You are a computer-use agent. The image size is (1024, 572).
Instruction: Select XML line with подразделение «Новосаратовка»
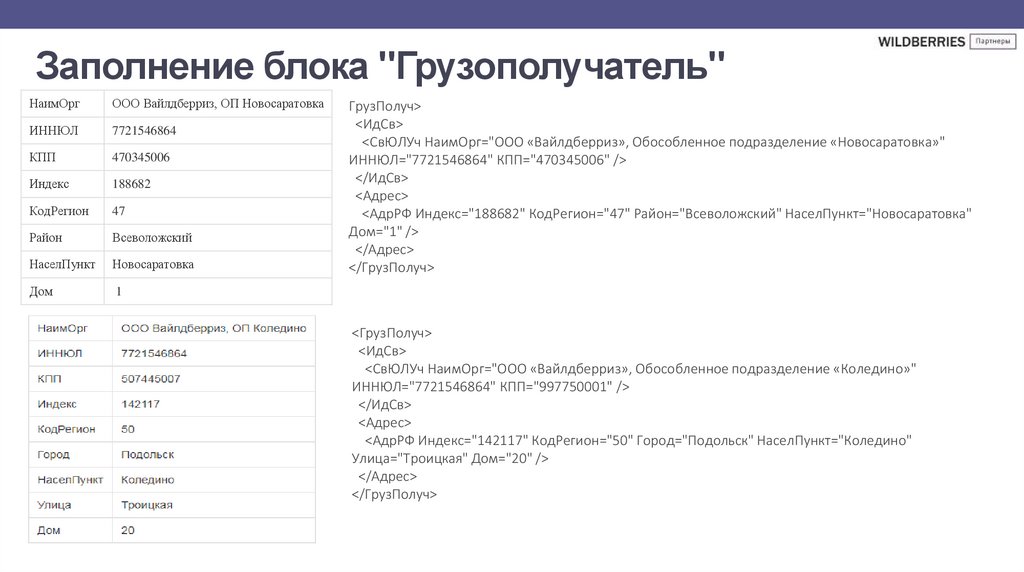point(653,142)
